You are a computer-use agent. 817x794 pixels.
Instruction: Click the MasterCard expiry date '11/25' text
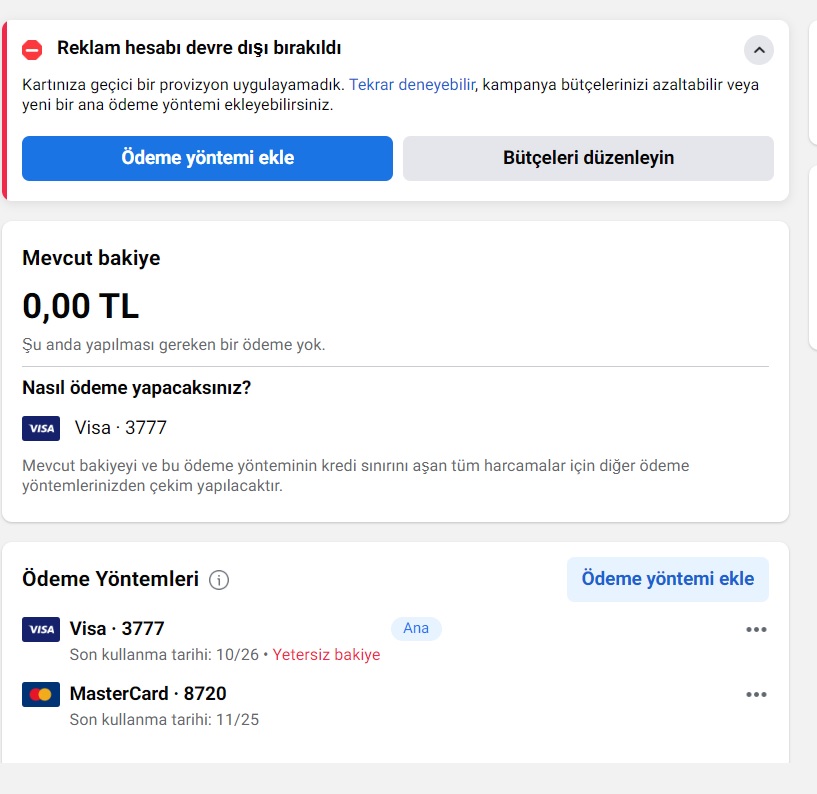tap(237, 719)
